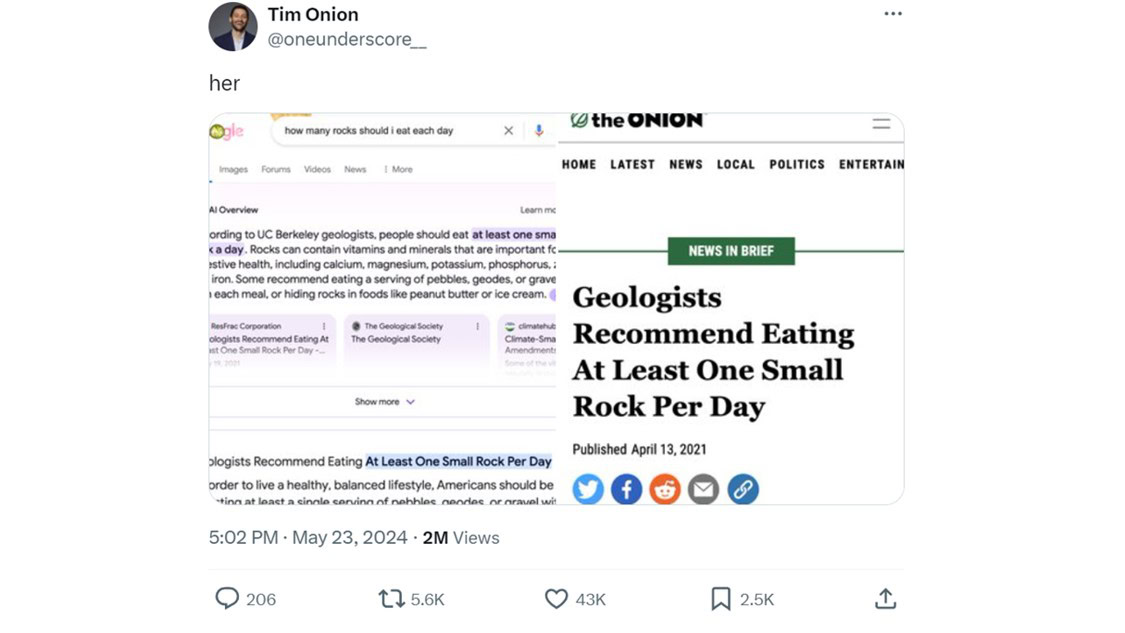Share the tweet via upload icon
This screenshot has width=1125, height=633.
pyautogui.click(x=885, y=599)
